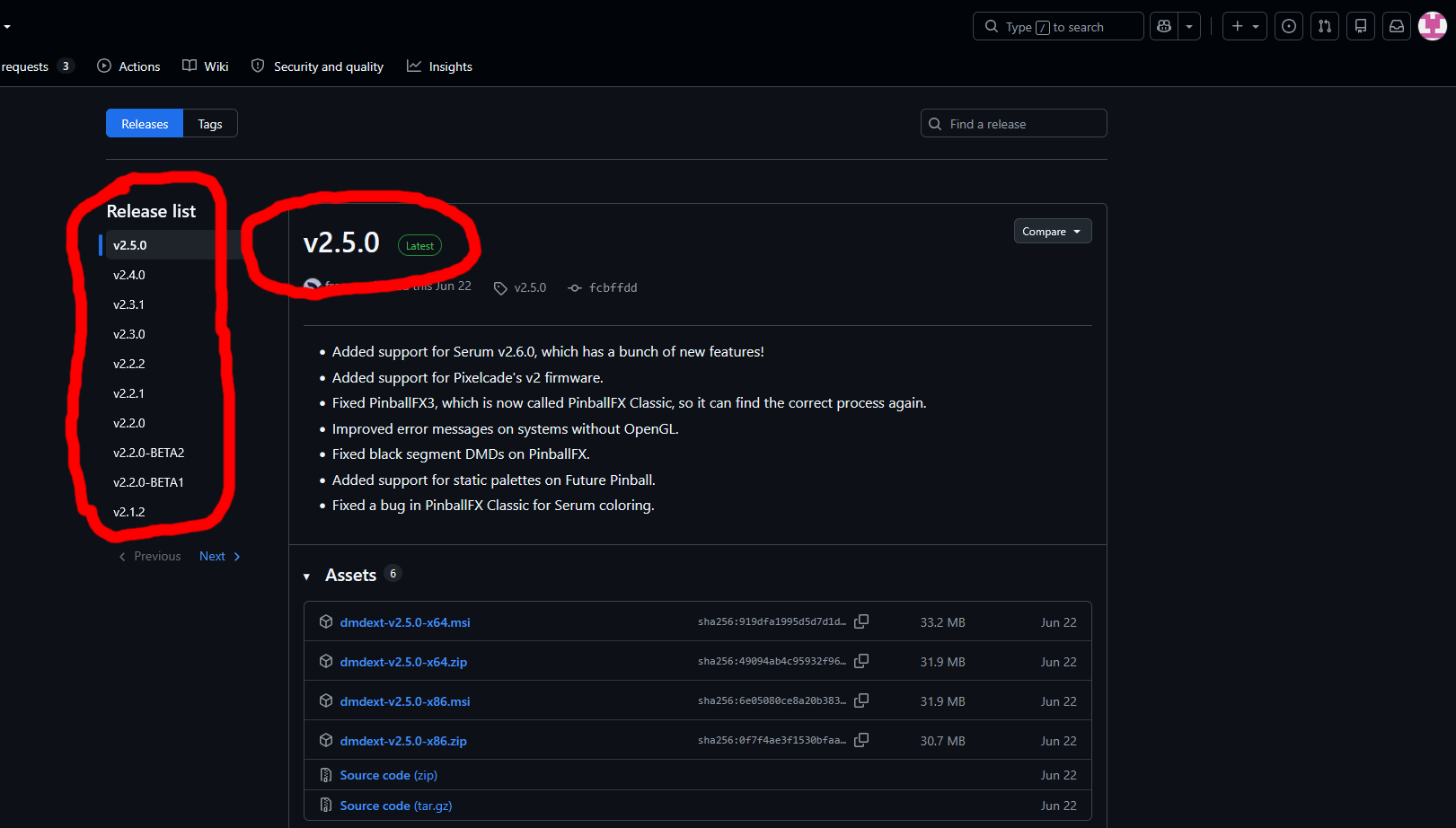This screenshot has height=828, width=1456.
Task: Copy the SHA256 for dmdext-v2.5.0-x64.msi
Action: click(861, 621)
